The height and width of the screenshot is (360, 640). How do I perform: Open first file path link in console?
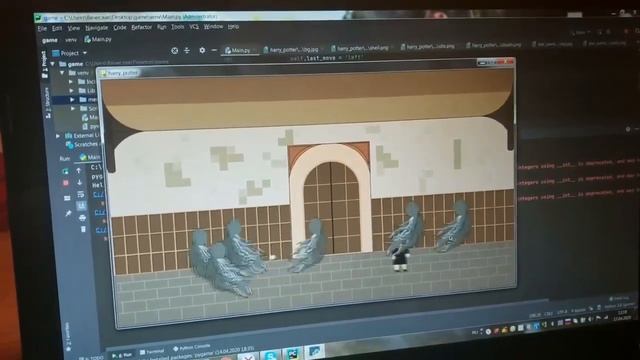click(x=100, y=195)
